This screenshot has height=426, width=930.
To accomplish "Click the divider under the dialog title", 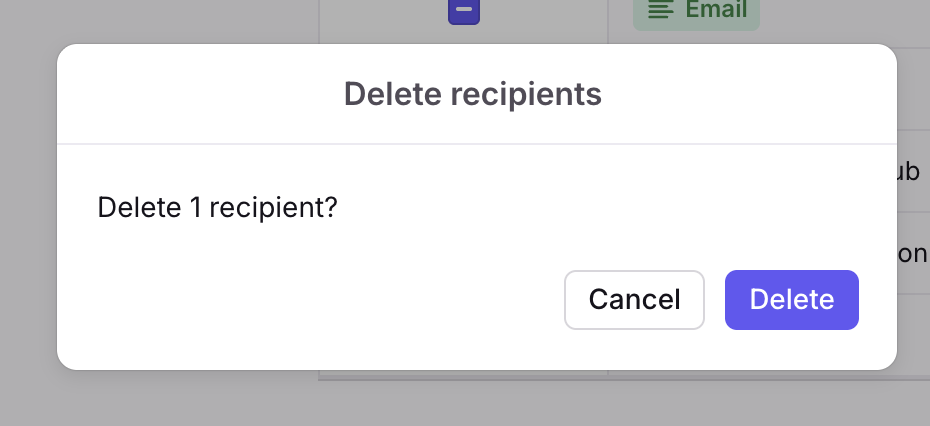I will point(477,144).
